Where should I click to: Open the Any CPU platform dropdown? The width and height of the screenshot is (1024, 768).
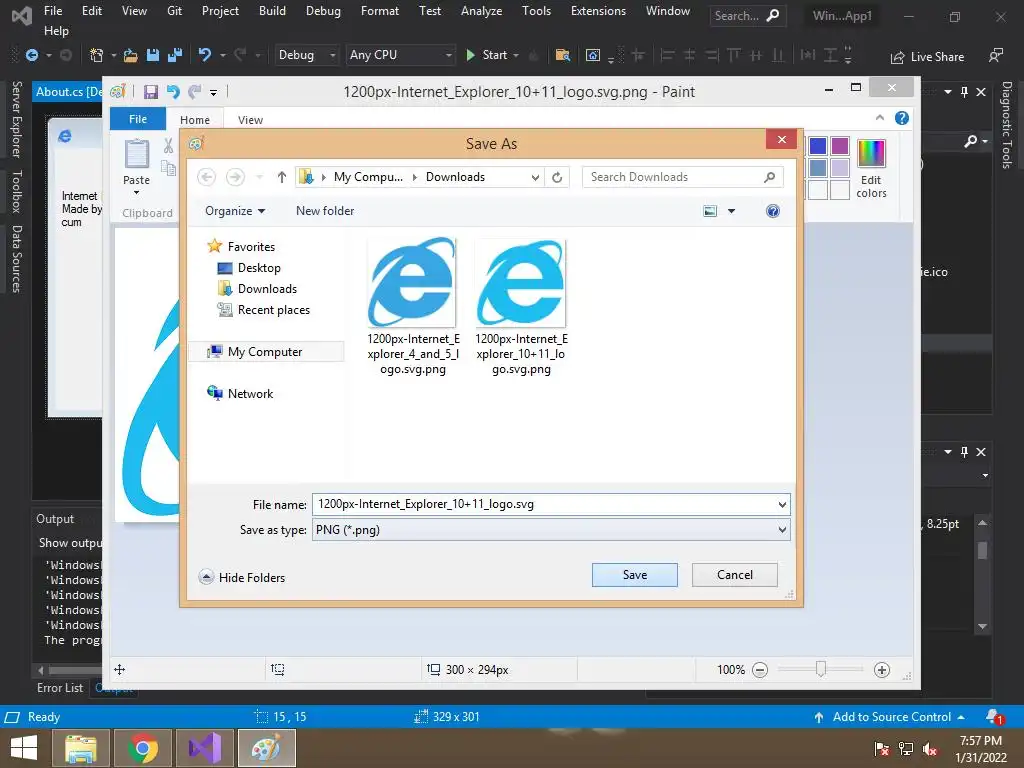[400, 56]
